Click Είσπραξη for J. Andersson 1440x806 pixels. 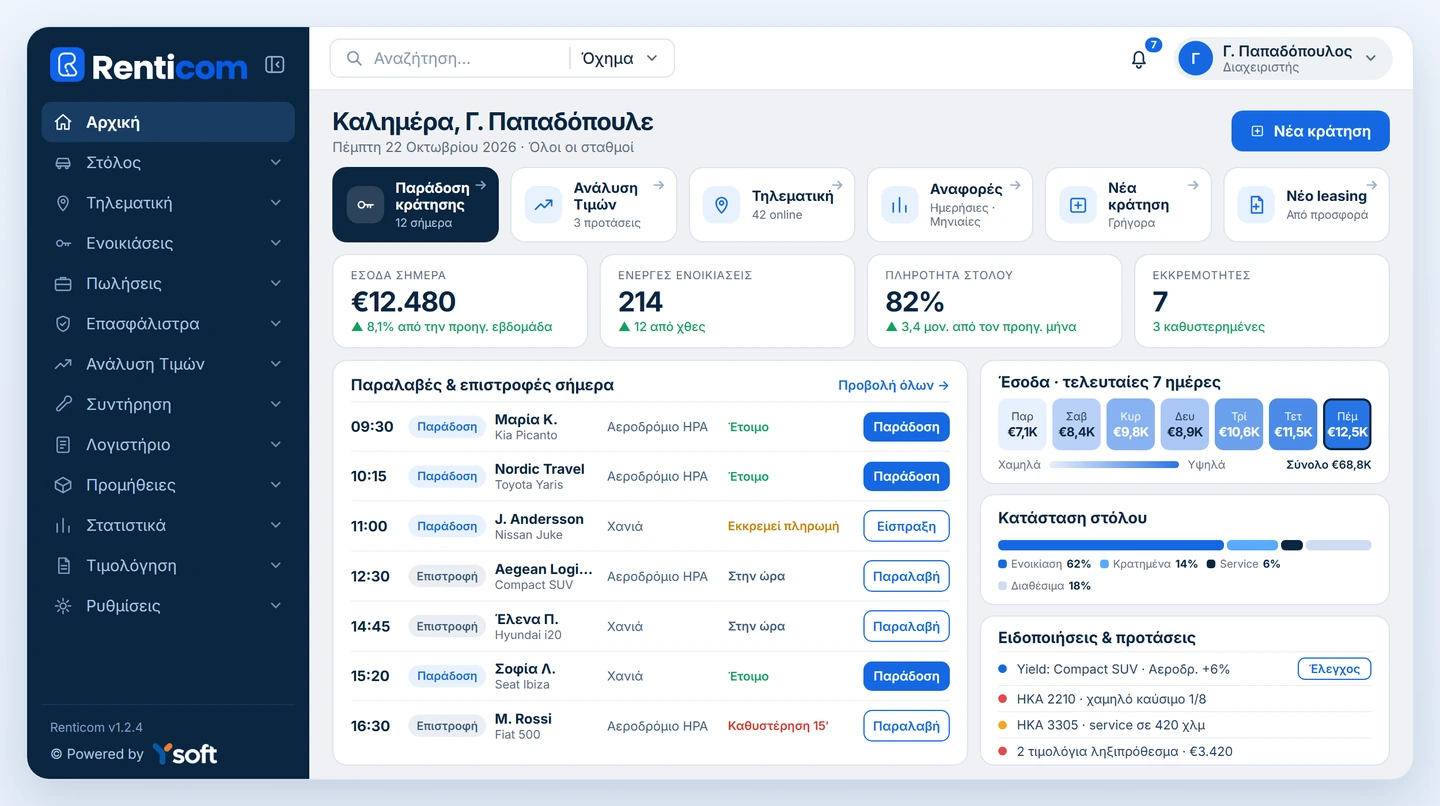pyautogui.click(x=906, y=526)
